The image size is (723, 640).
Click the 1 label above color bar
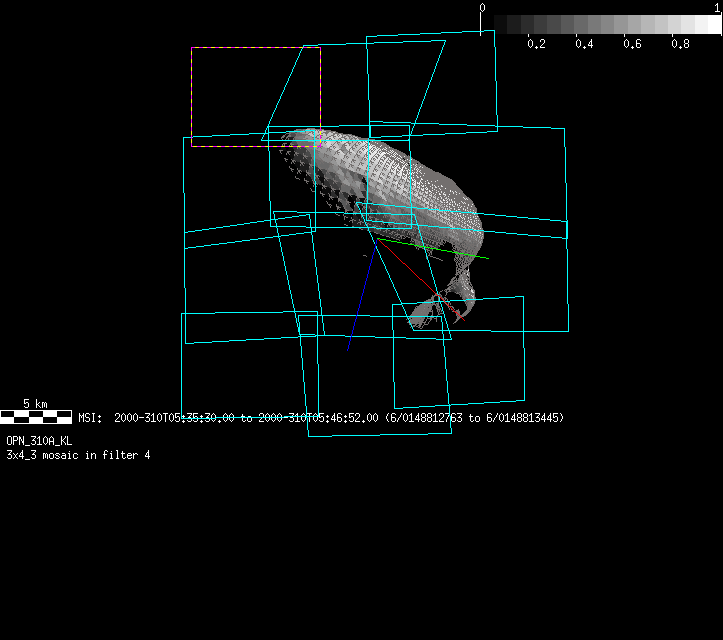(x=717, y=8)
